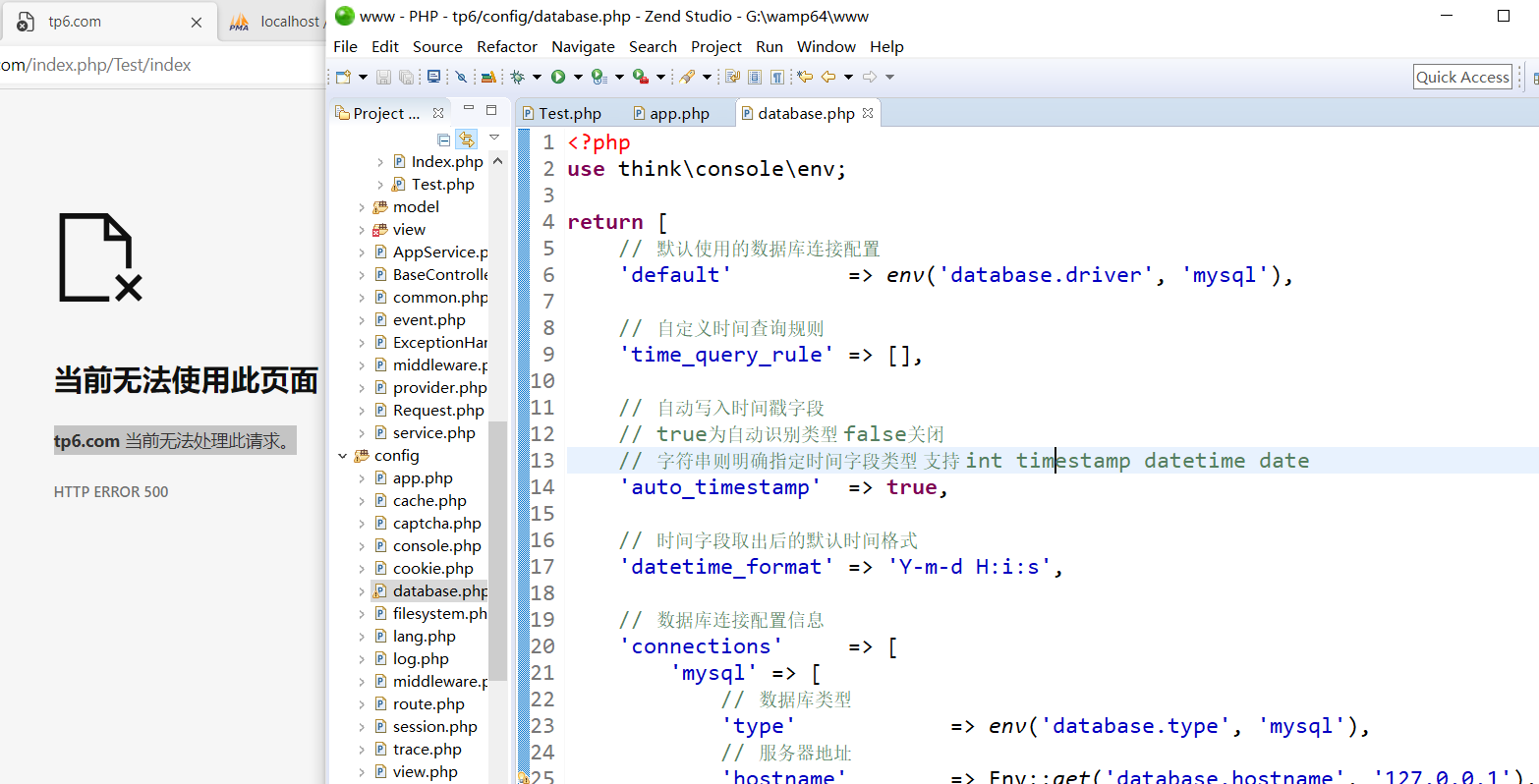Click the monitor terminal icon in toolbar
Image resolution: width=1539 pixels, height=784 pixels.
click(x=433, y=77)
